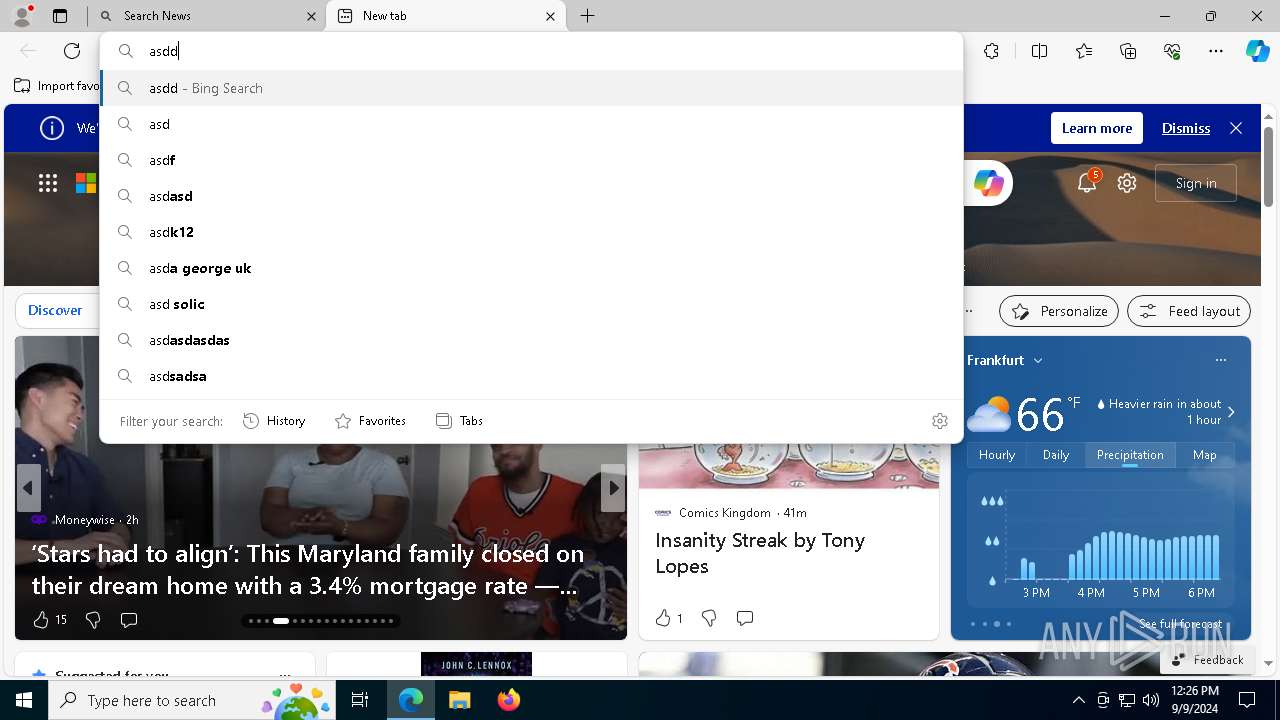Image resolution: width=1280 pixels, height=720 pixels.
Task: Filter search by Favorites
Action: [x=370, y=421]
